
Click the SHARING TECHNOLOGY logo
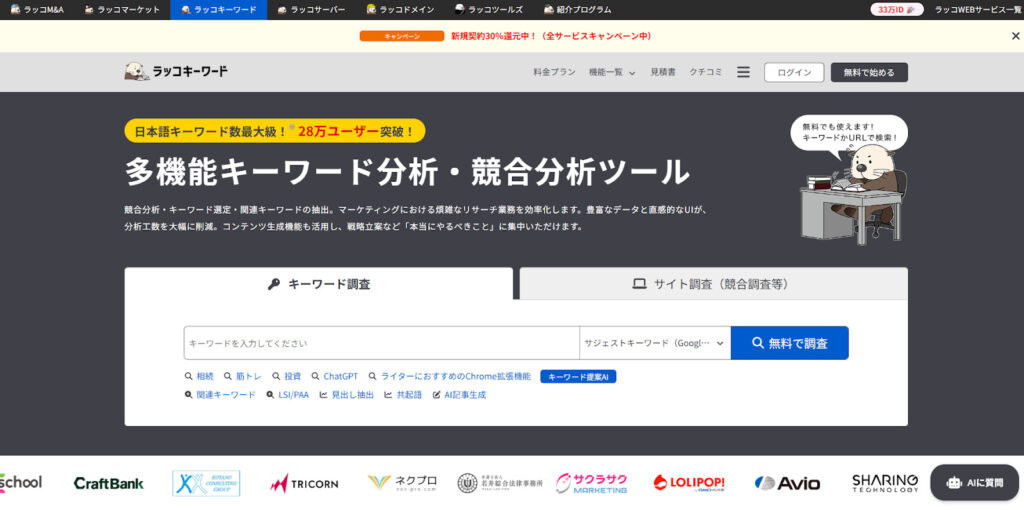[885, 483]
